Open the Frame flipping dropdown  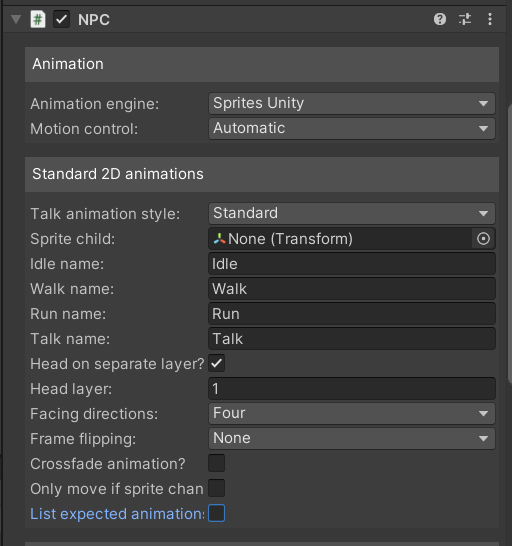(x=352, y=438)
